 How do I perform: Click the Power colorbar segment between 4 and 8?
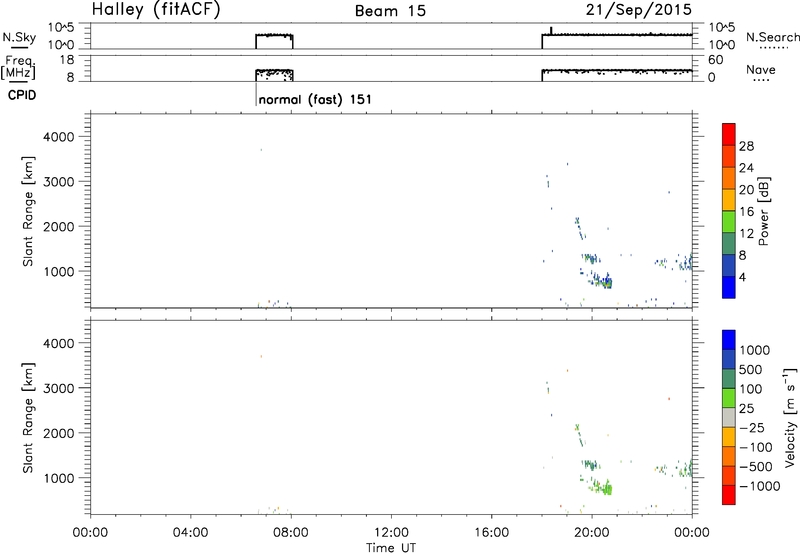729,266
